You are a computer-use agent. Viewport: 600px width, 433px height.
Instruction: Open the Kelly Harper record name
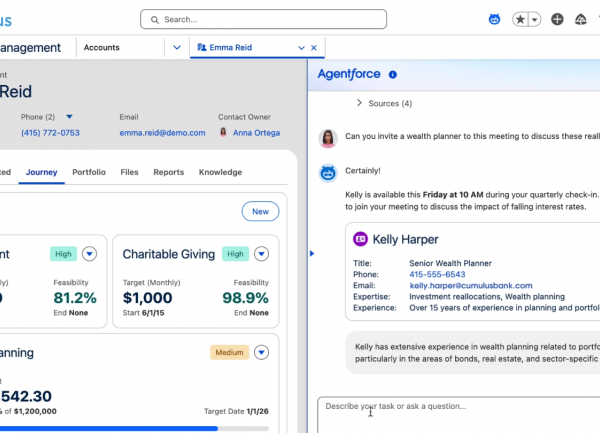coord(406,239)
